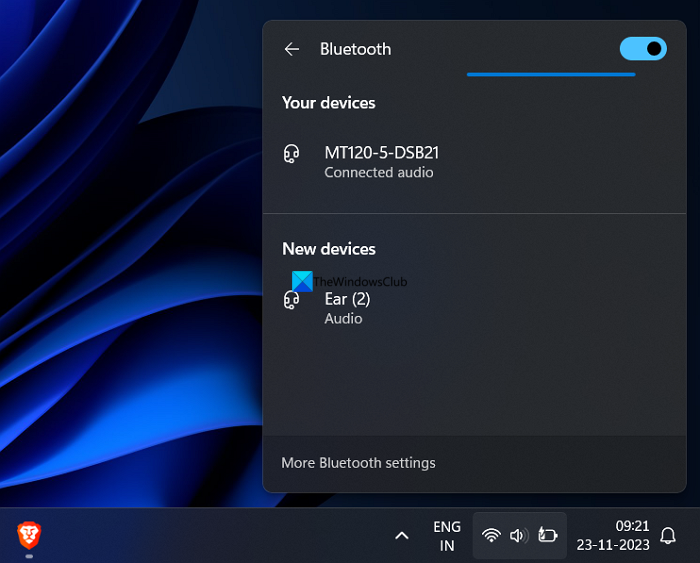700x563 pixels.
Task: Pair the new Ear (2) audio device
Action: [475, 308]
